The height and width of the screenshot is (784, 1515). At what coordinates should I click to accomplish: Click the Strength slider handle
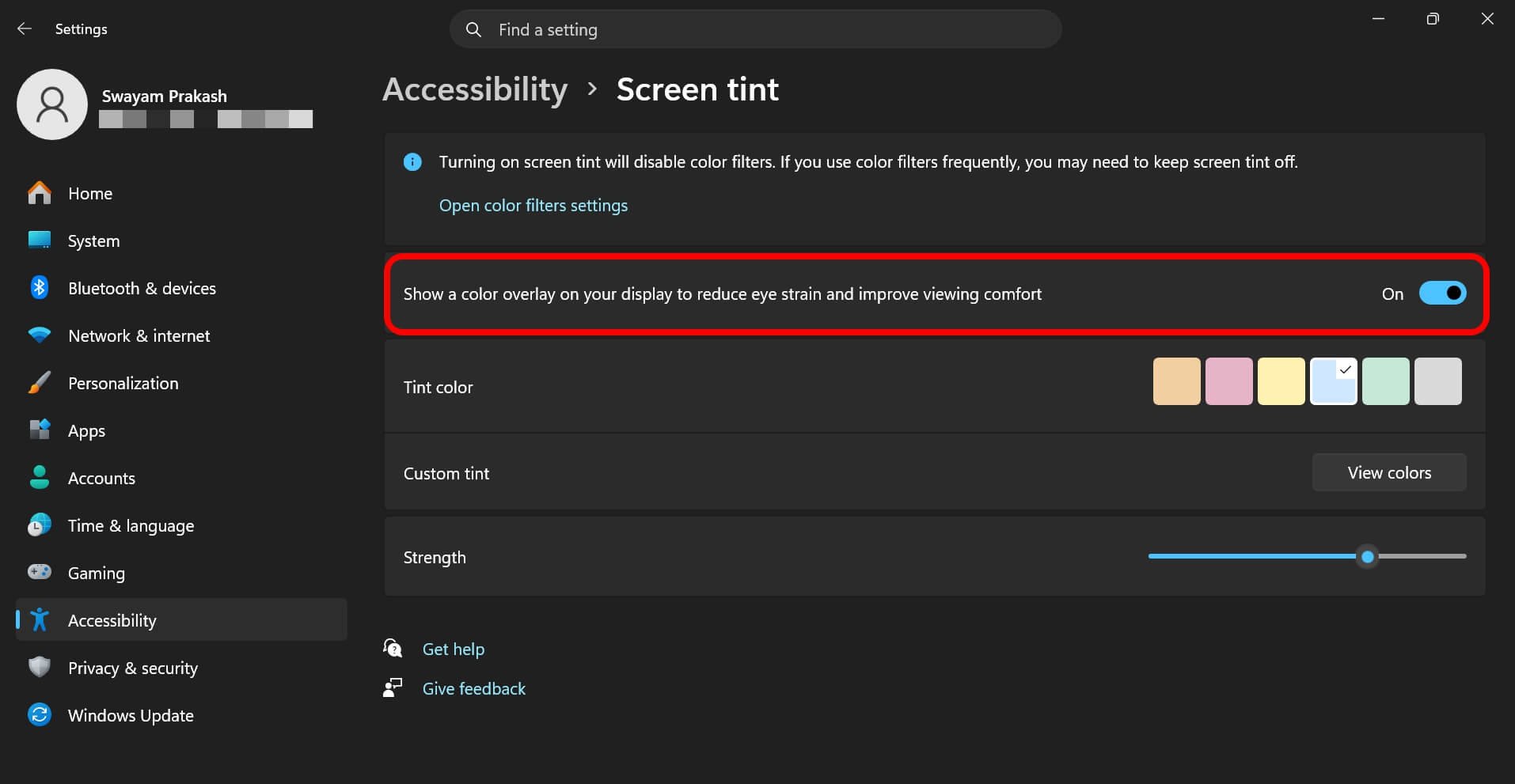tap(1367, 557)
